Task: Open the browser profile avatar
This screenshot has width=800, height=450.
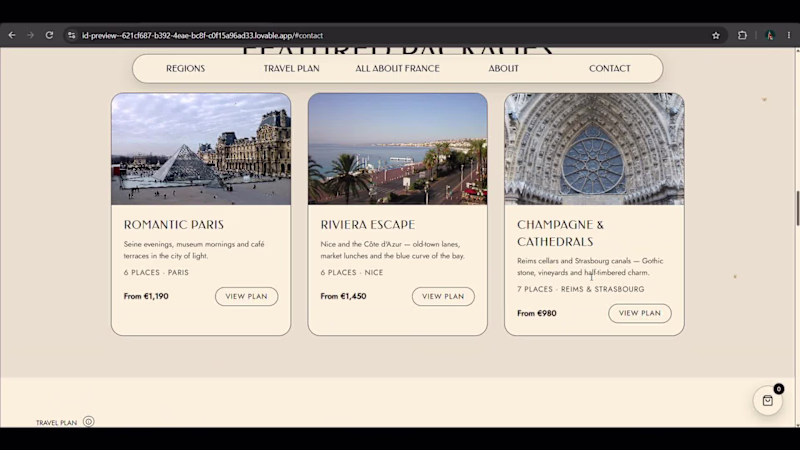Action: [770, 35]
